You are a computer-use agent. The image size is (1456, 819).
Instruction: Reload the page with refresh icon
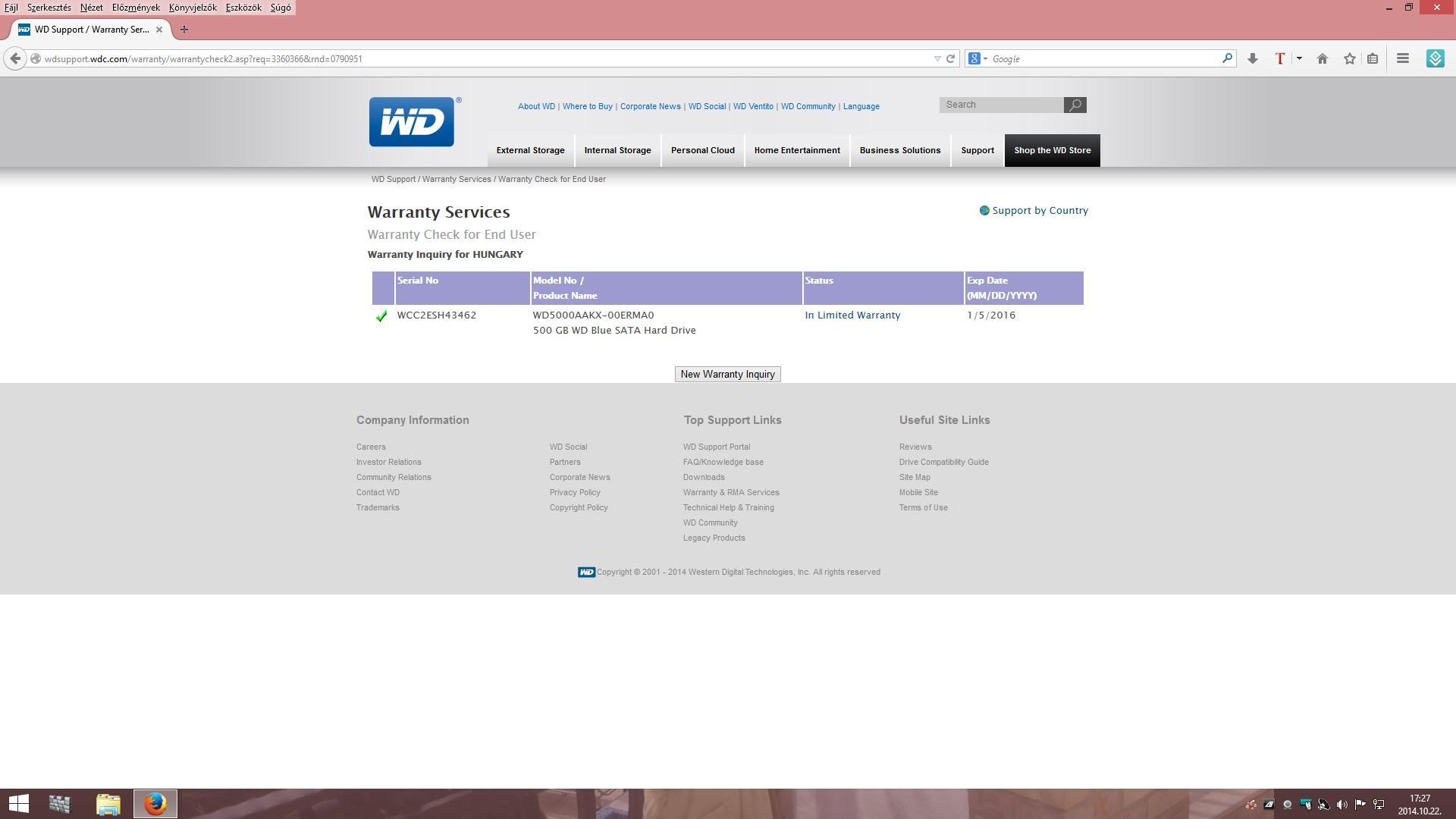point(950,59)
